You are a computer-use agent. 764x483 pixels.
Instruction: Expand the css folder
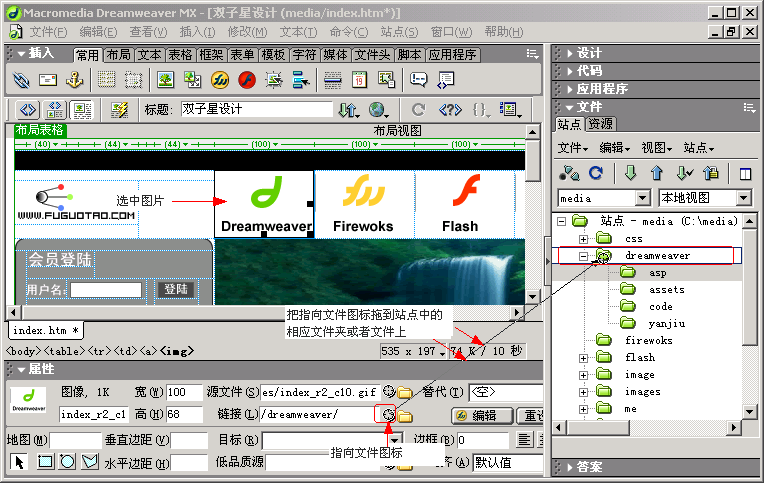coord(583,239)
